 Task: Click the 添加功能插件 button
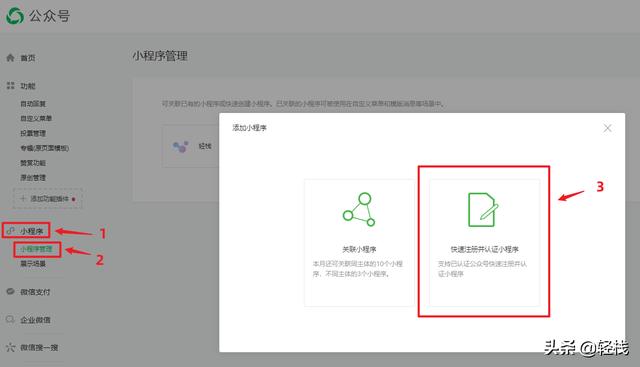[48, 199]
